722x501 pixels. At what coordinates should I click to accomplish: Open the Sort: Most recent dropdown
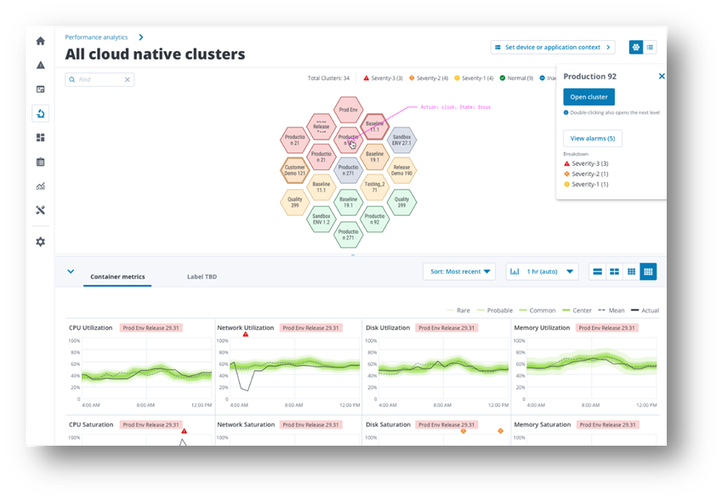pyautogui.click(x=460, y=271)
